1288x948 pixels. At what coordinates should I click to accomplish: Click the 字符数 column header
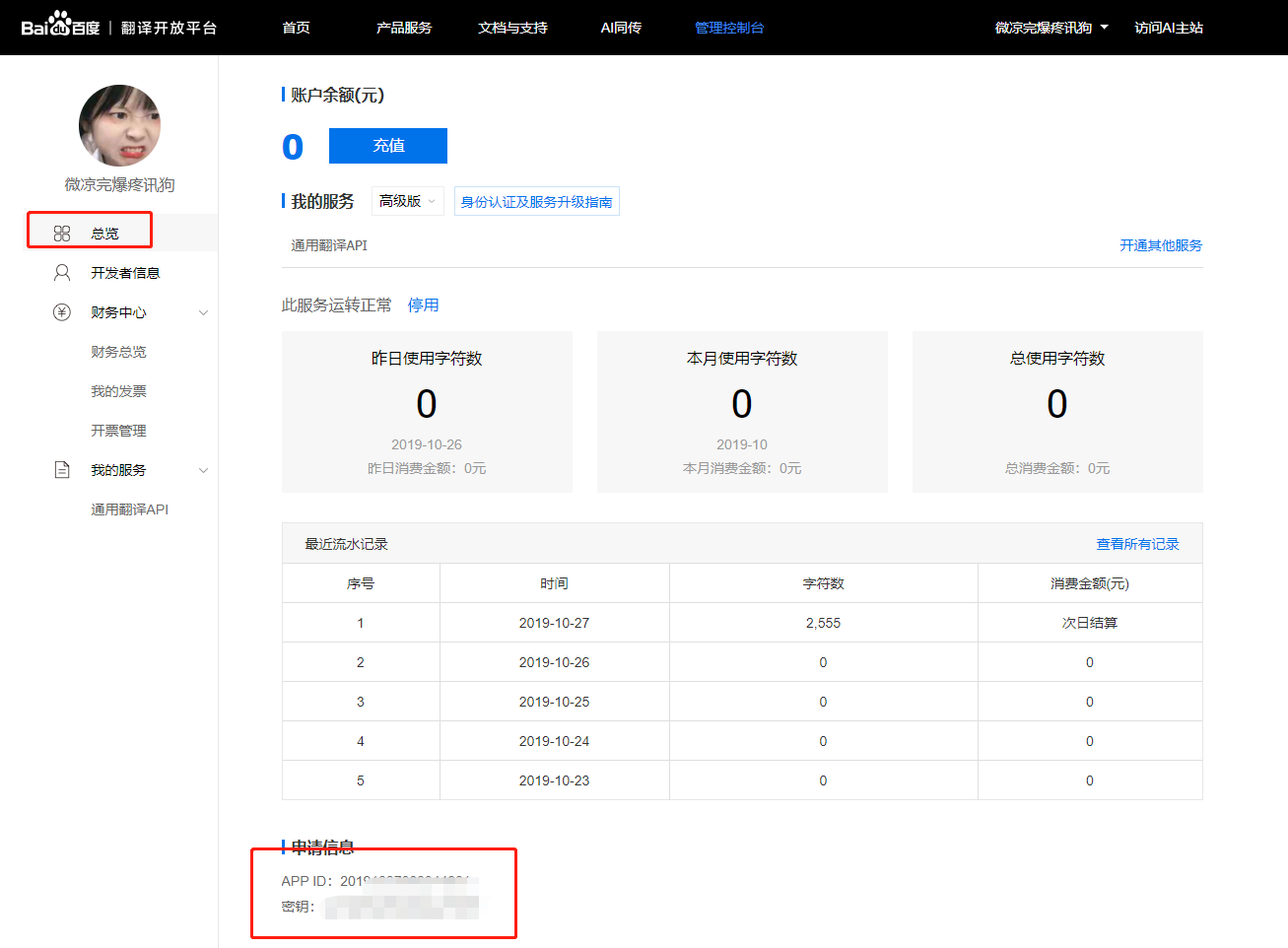coord(823,583)
